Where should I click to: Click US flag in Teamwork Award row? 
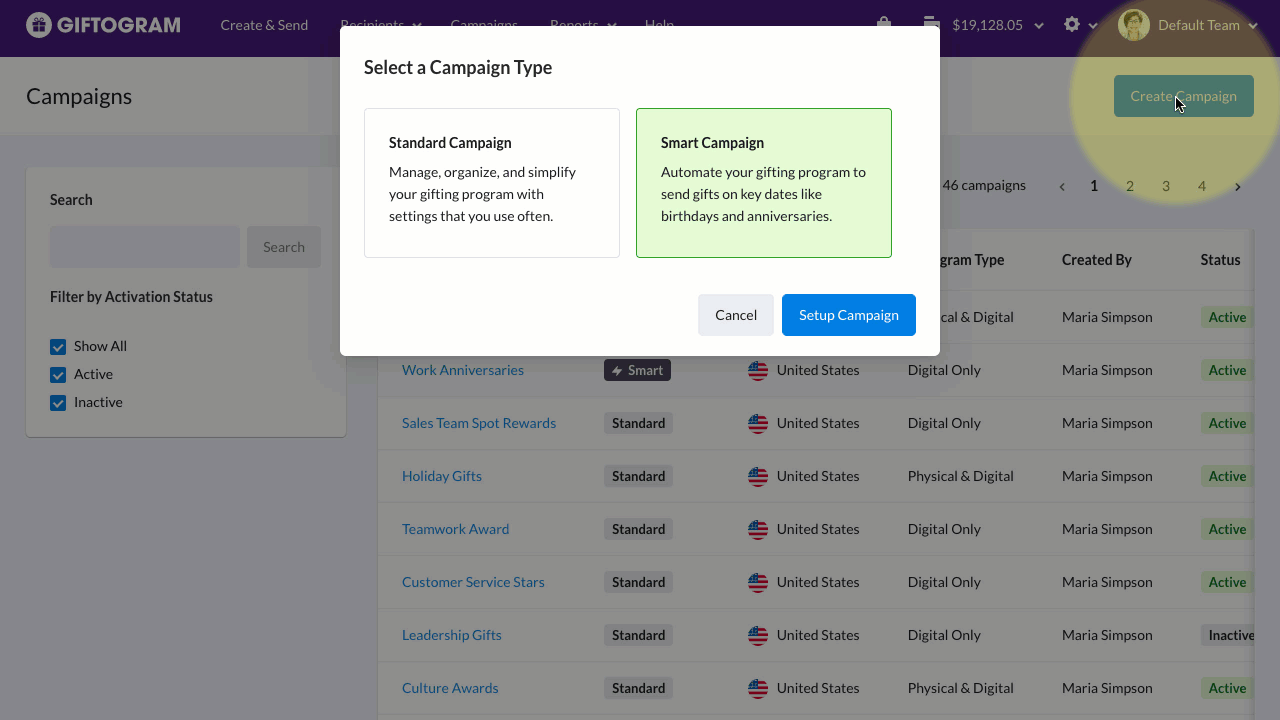point(758,529)
